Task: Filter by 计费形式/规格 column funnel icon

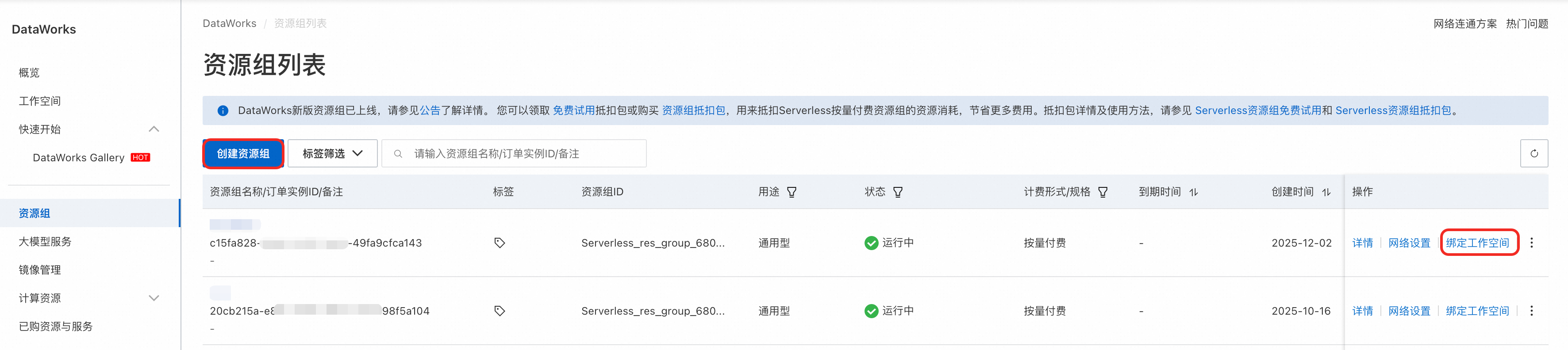Action: tap(1103, 192)
